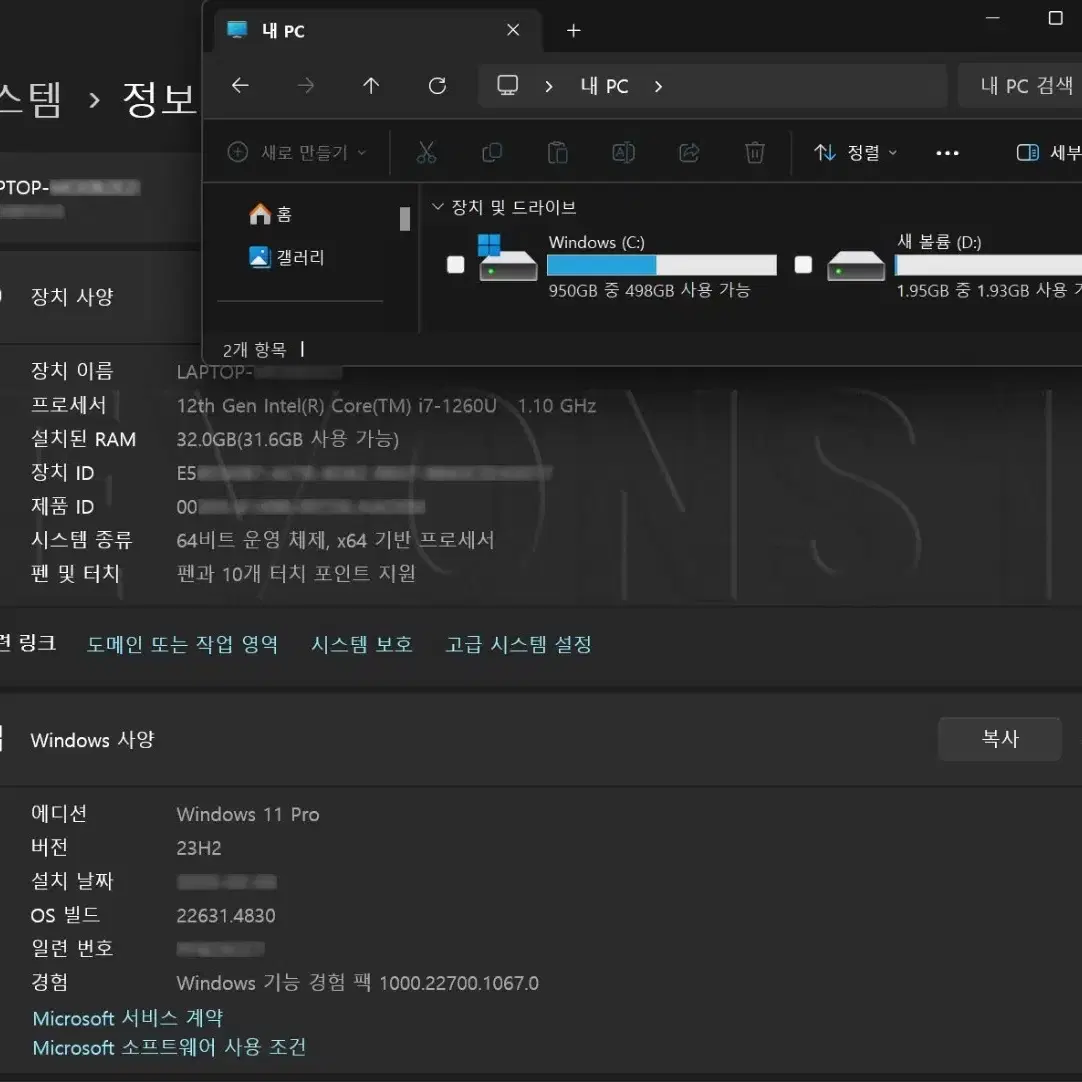Image resolution: width=1082 pixels, height=1082 pixels.
Task: Select the Cut icon in Explorer toolbar
Action: coord(426,152)
